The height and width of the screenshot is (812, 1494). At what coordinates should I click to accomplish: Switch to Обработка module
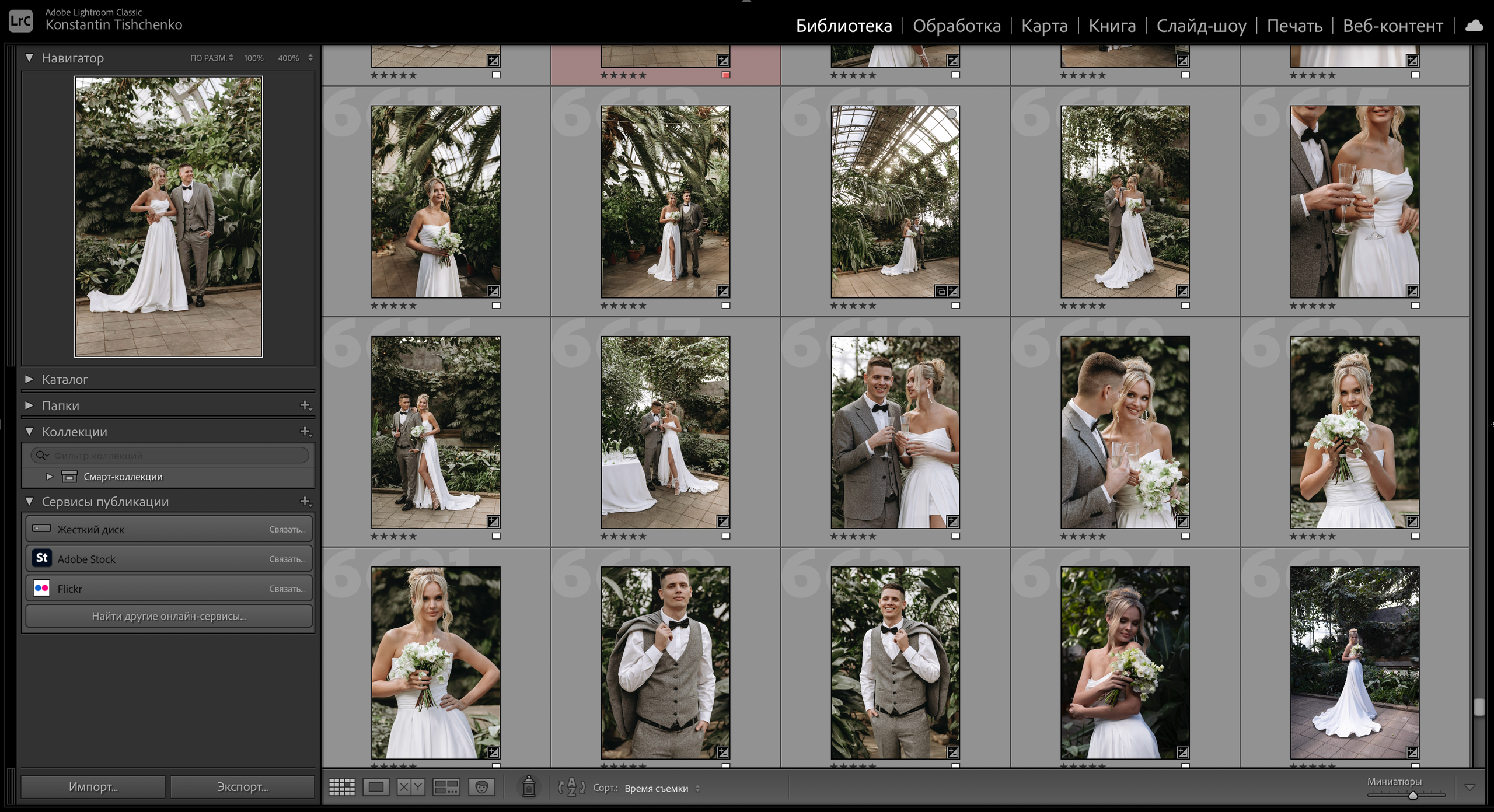point(957,26)
